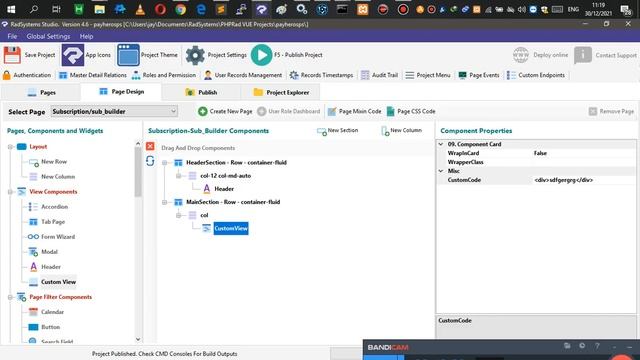Click Create New Page button
This screenshot has width=640, height=360.
pyautogui.click(x=225, y=111)
